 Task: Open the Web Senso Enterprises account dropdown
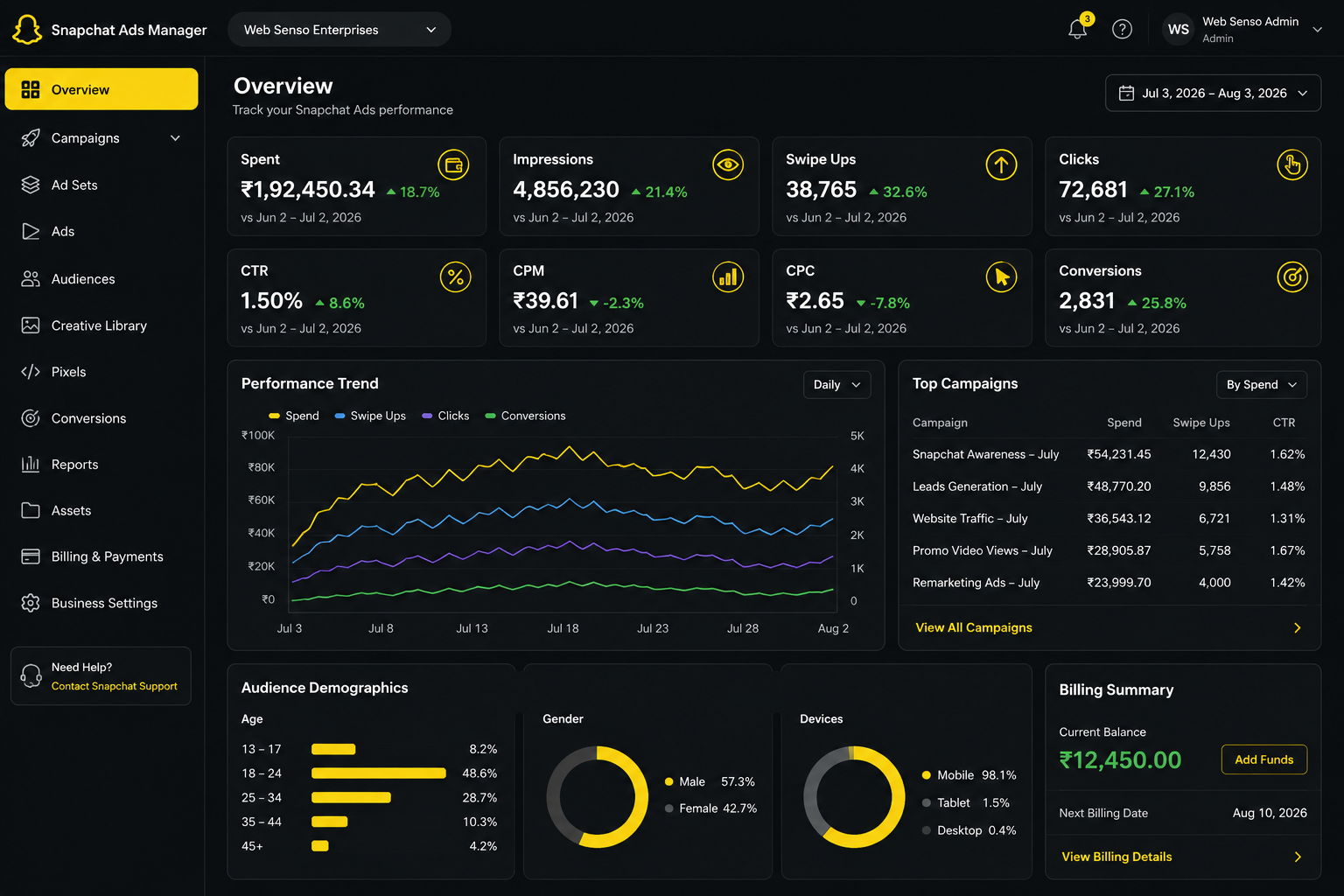point(339,30)
